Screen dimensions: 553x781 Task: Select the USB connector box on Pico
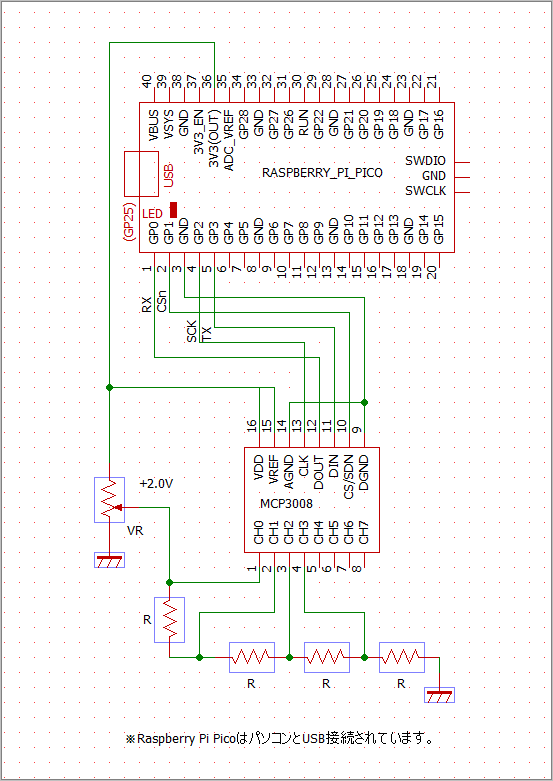pos(139,174)
